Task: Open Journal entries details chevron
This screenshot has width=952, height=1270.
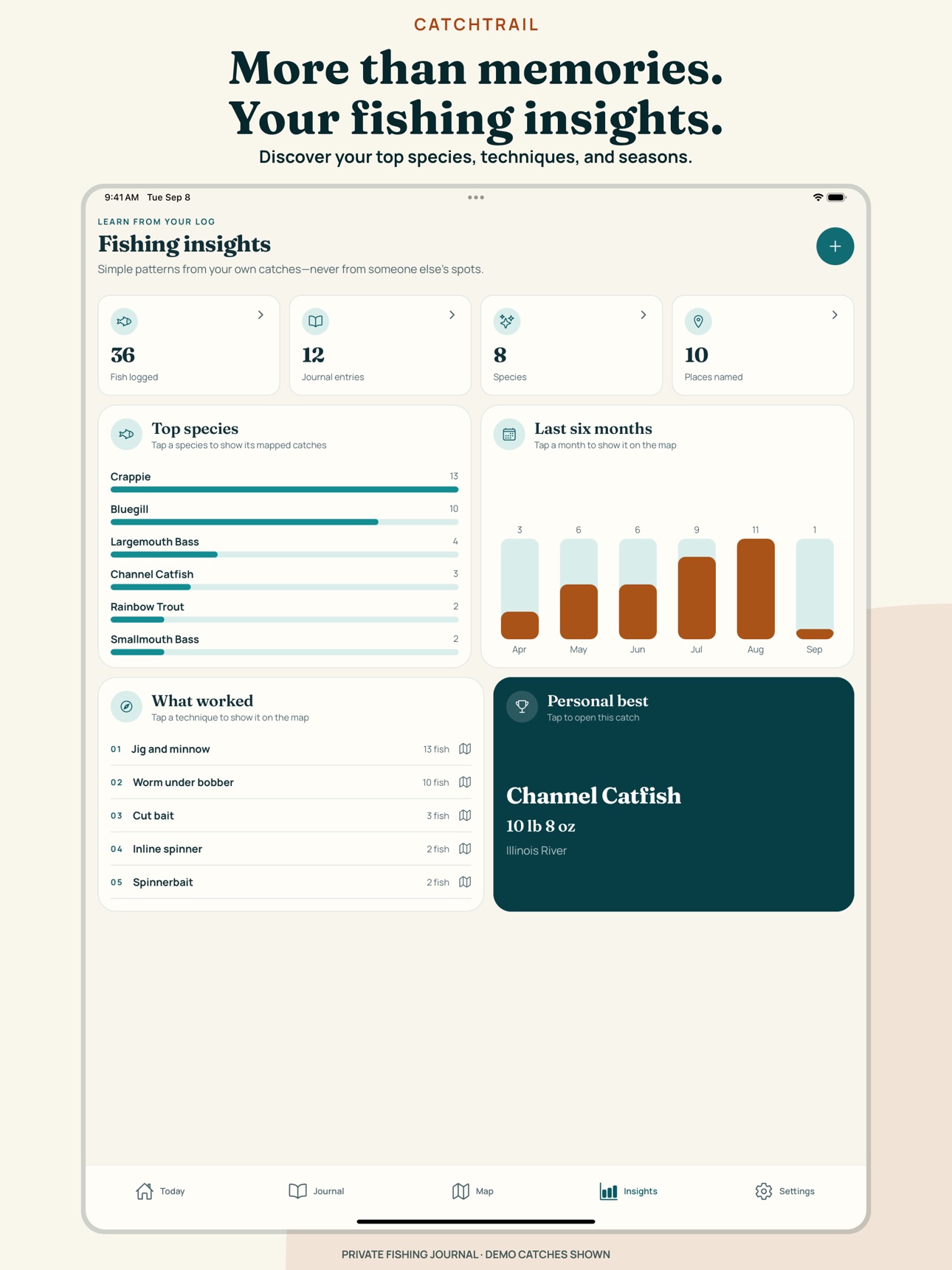Action: tap(452, 315)
